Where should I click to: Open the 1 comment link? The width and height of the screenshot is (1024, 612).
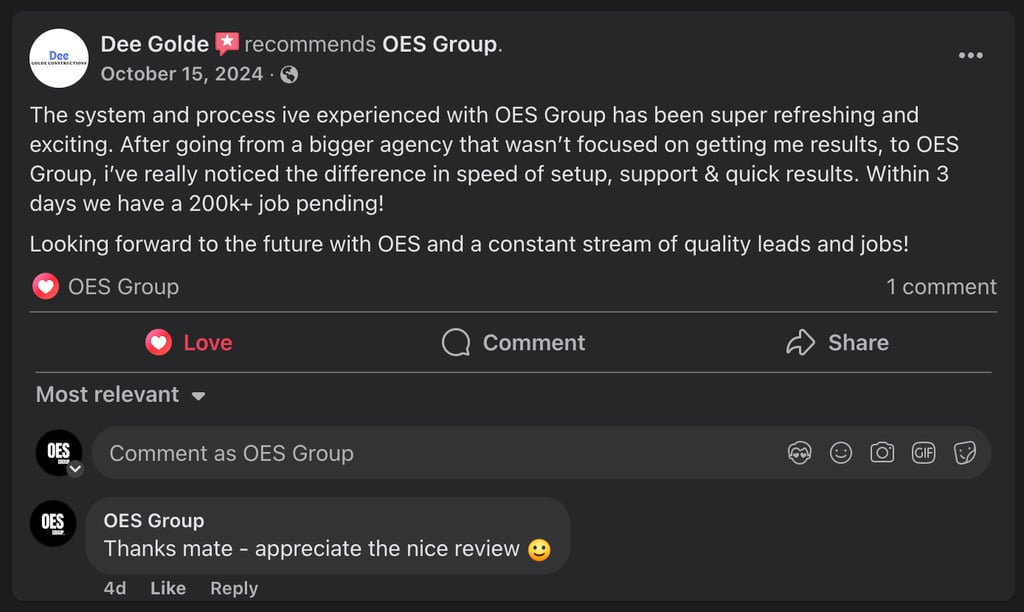tap(940, 287)
